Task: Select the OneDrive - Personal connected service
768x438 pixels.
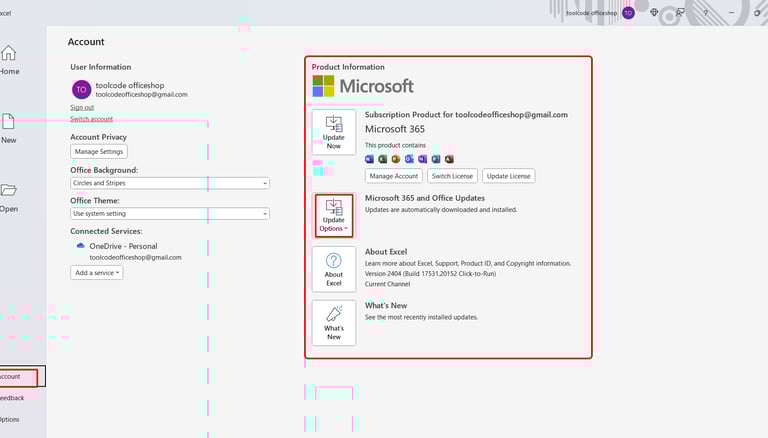Action: point(123,246)
